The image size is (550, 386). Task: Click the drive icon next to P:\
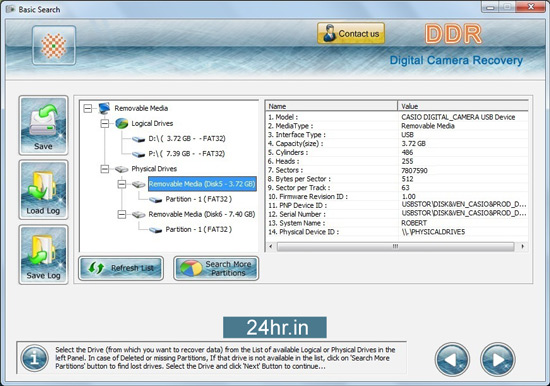(x=139, y=154)
